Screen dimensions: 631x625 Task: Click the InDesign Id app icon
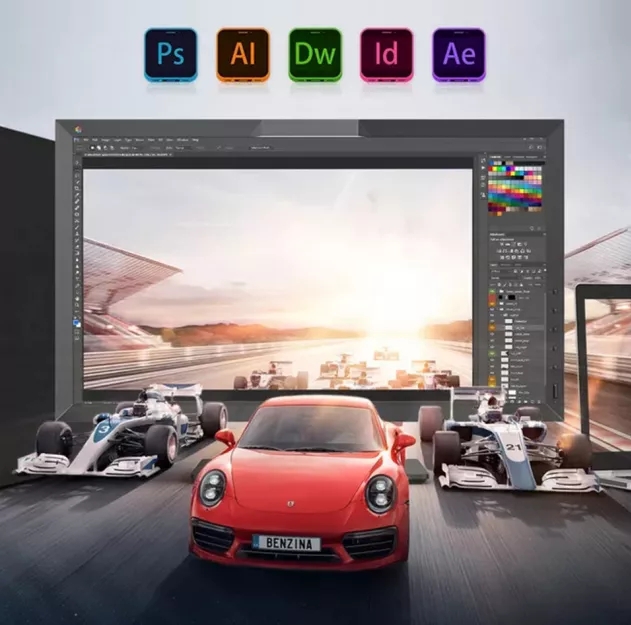(387, 54)
